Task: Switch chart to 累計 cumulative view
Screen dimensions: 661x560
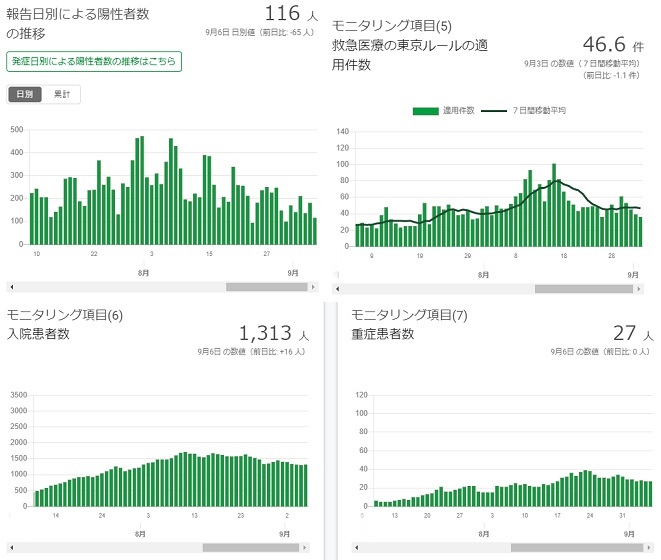Action: 62,94
